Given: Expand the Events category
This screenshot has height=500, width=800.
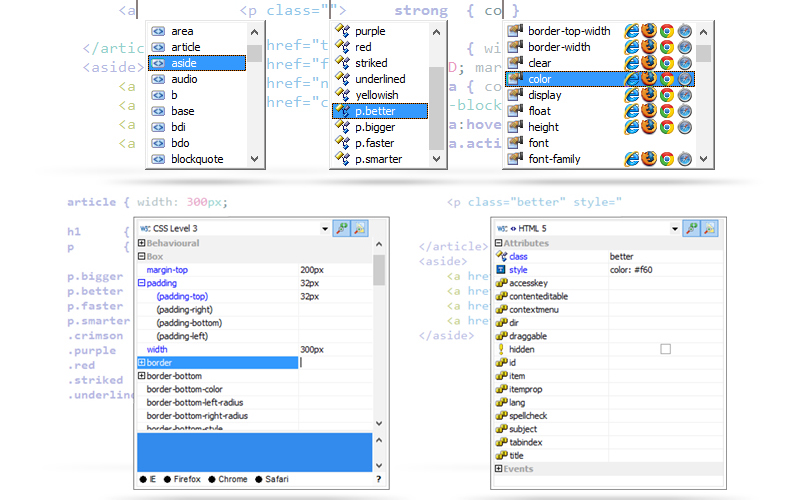Looking at the screenshot, I should [x=498, y=468].
